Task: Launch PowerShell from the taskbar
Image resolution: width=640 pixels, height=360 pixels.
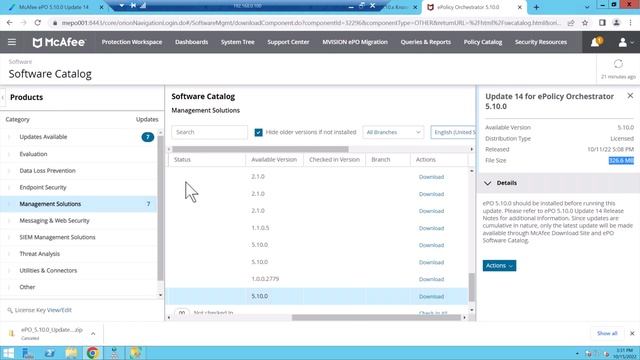Action: tap(50, 353)
